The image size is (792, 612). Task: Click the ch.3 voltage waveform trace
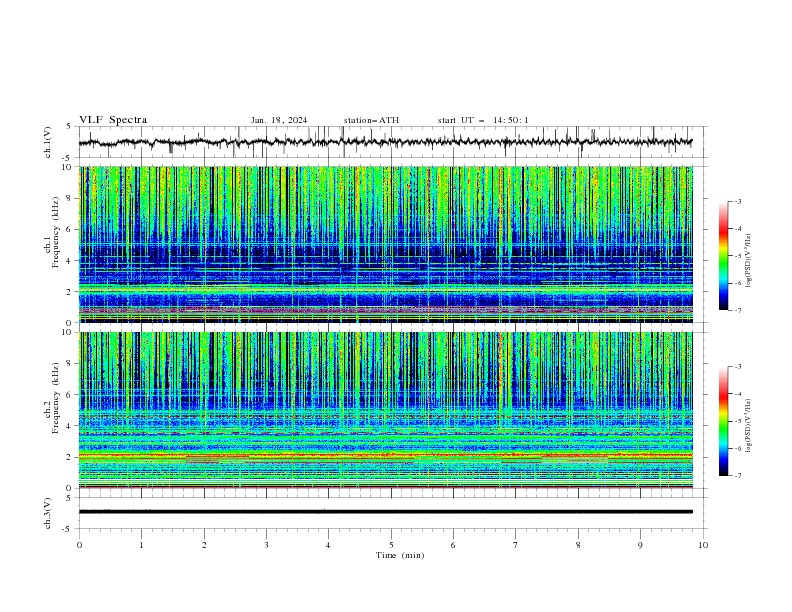385,512
